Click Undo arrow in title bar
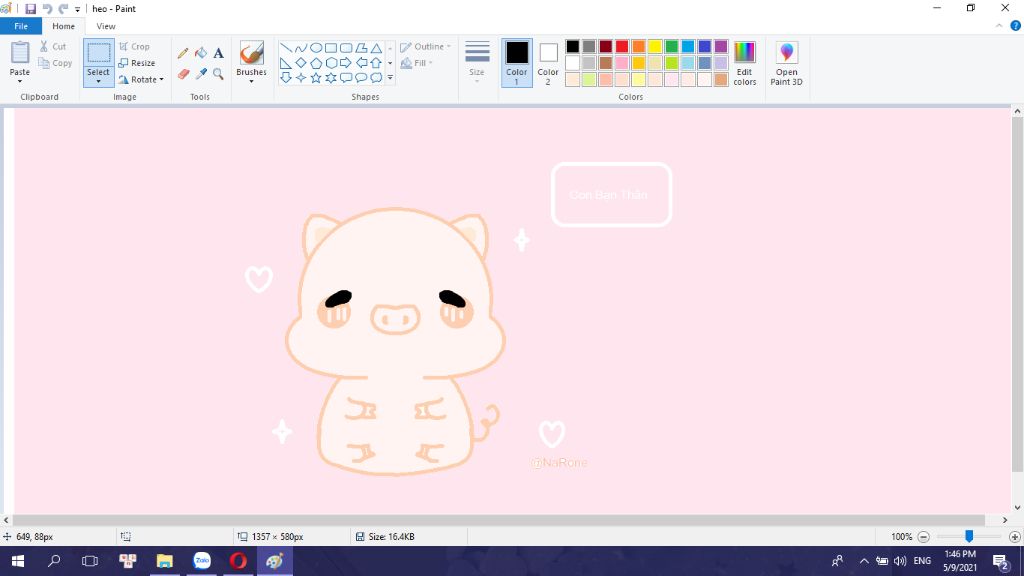The width and height of the screenshot is (1024, 576). (x=46, y=8)
